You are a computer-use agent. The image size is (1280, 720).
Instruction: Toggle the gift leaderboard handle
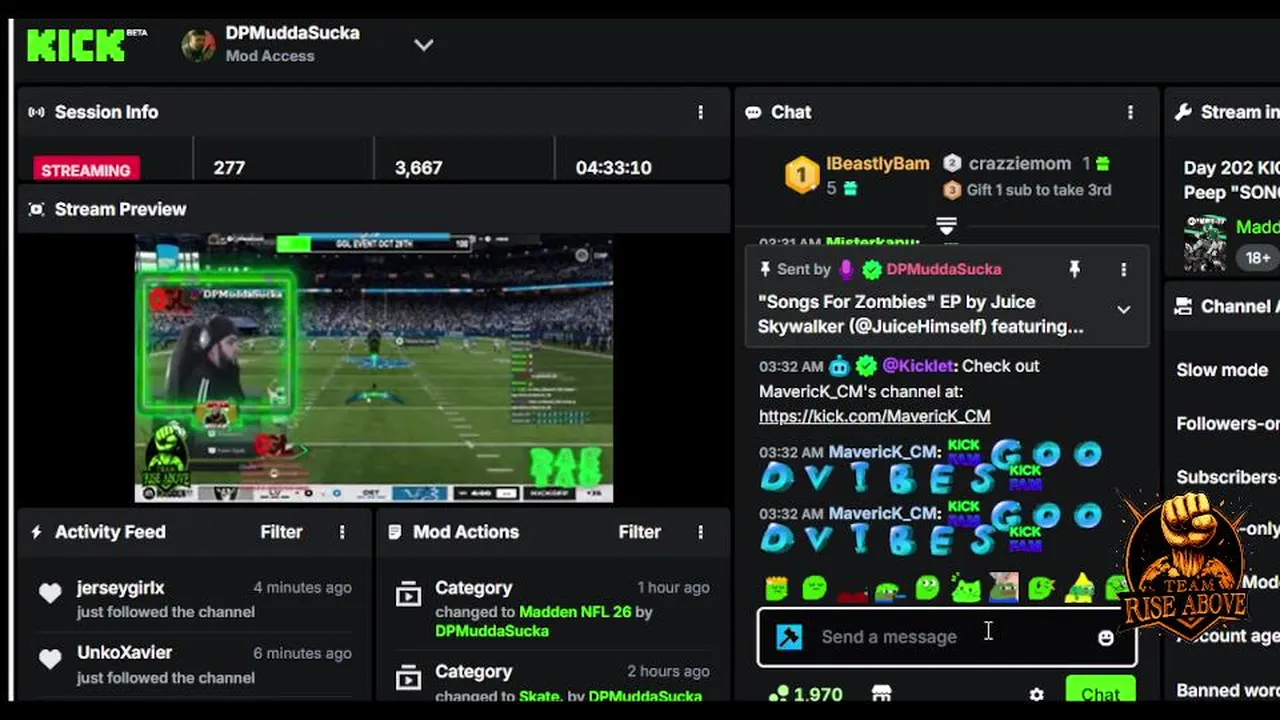(x=946, y=225)
